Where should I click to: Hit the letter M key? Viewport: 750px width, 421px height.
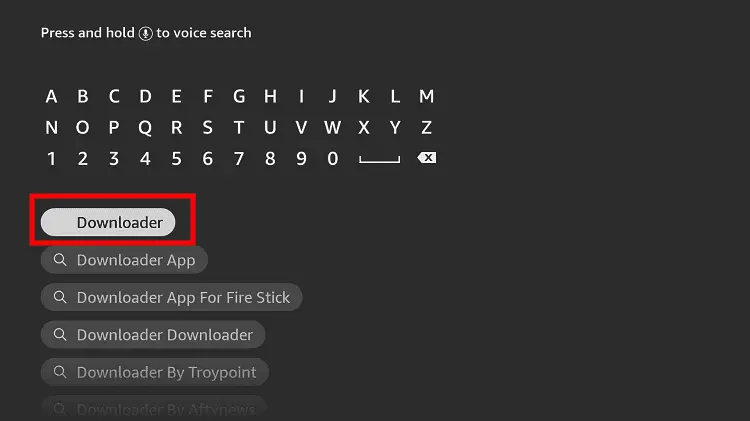pos(426,97)
